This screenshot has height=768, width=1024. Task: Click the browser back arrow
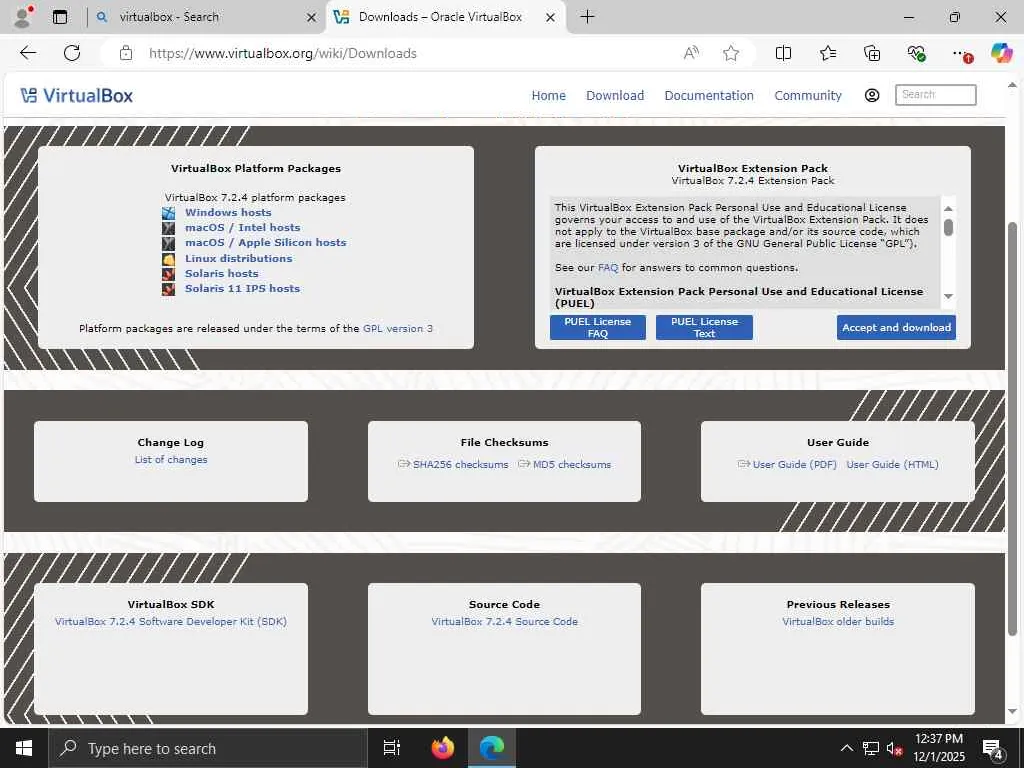click(x=28, y=53)
